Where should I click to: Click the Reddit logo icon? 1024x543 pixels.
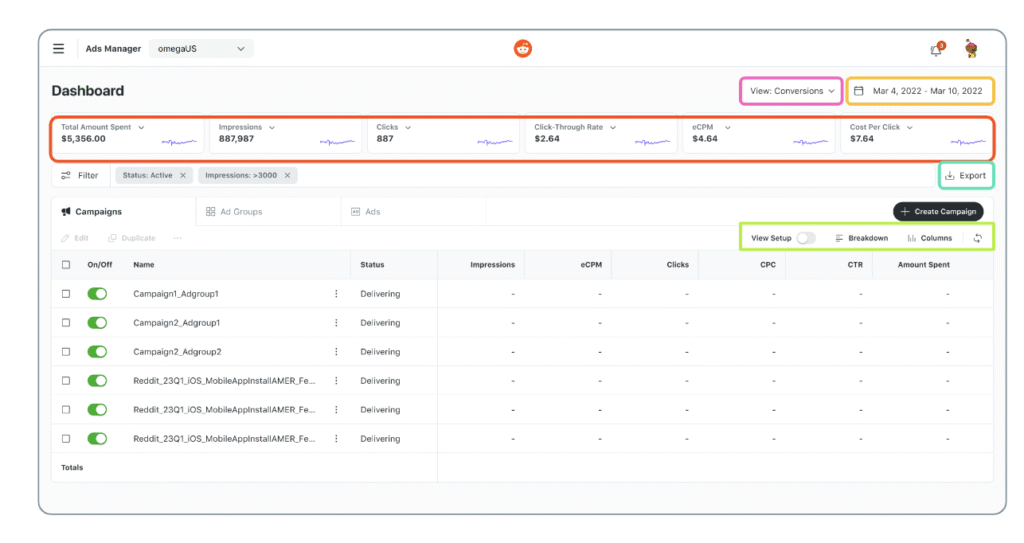pos(523,48)
